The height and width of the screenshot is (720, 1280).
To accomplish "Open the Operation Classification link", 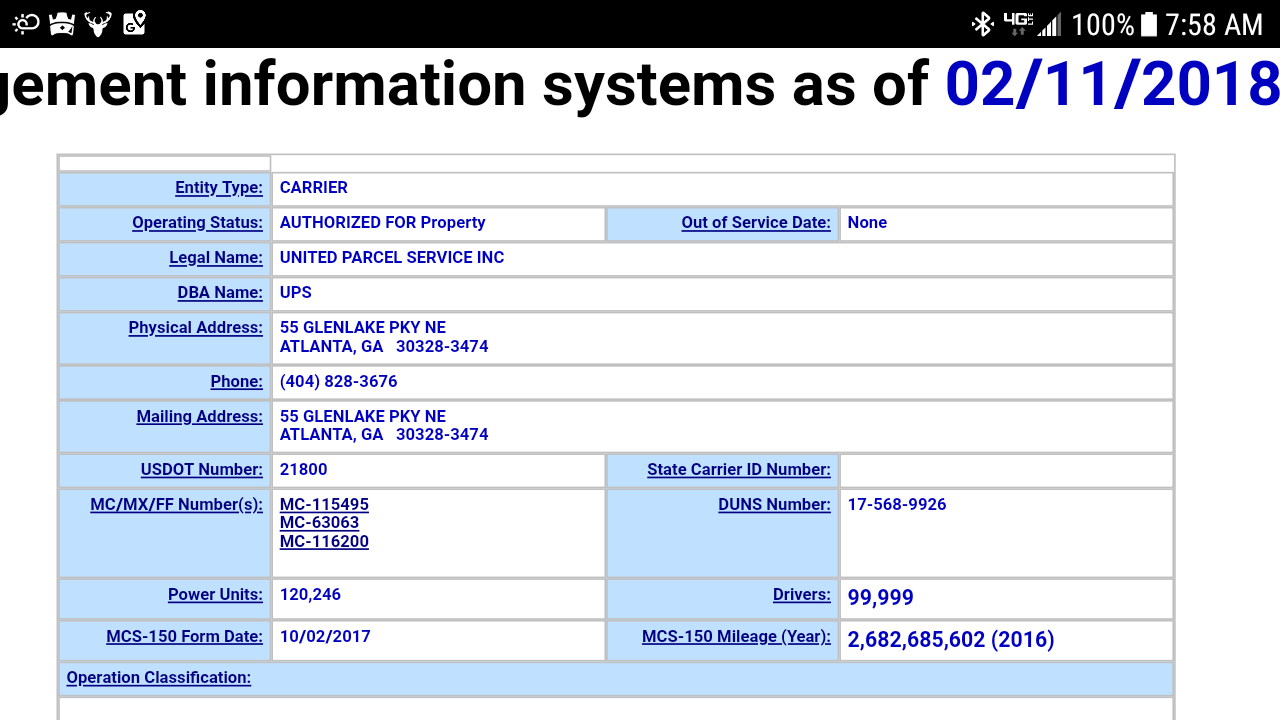I will click(x=159, y=678).
